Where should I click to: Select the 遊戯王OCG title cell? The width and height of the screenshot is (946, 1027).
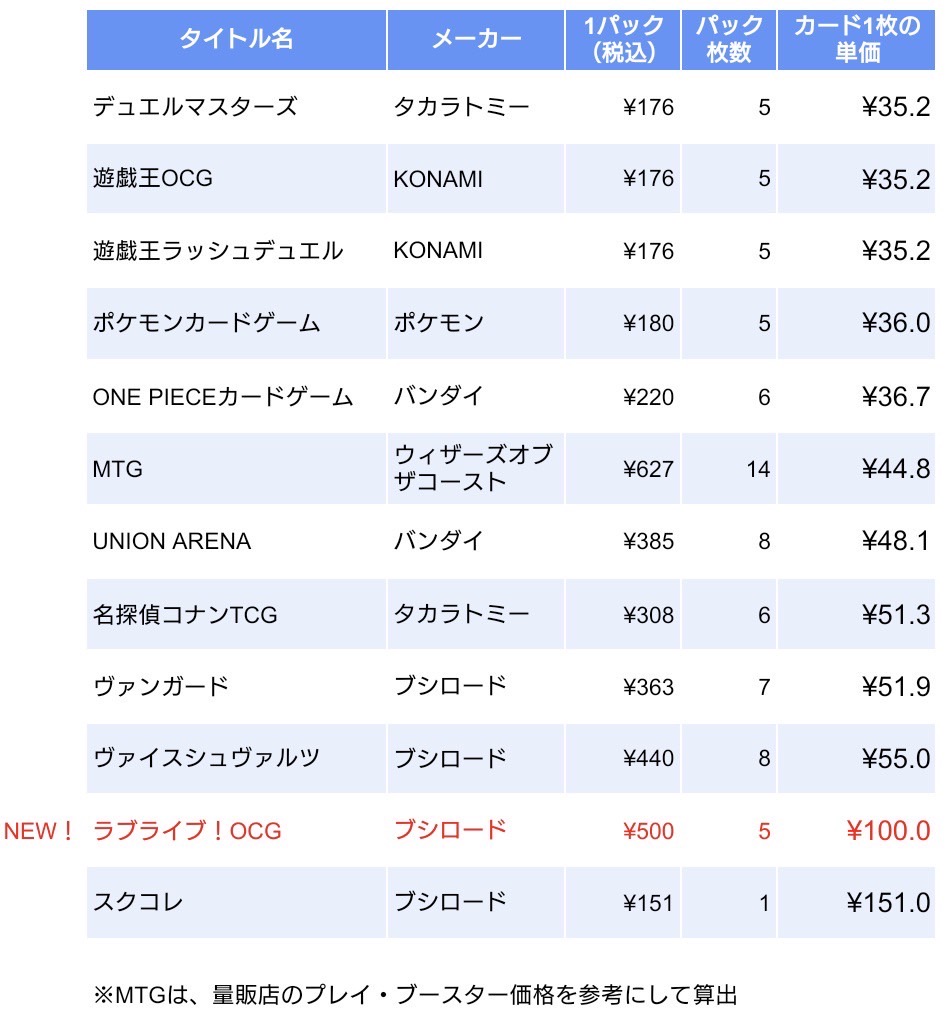click(153, 178)
